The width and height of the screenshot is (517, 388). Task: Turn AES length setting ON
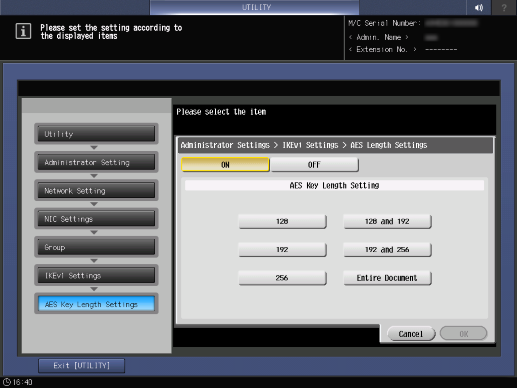pos(225,165)
